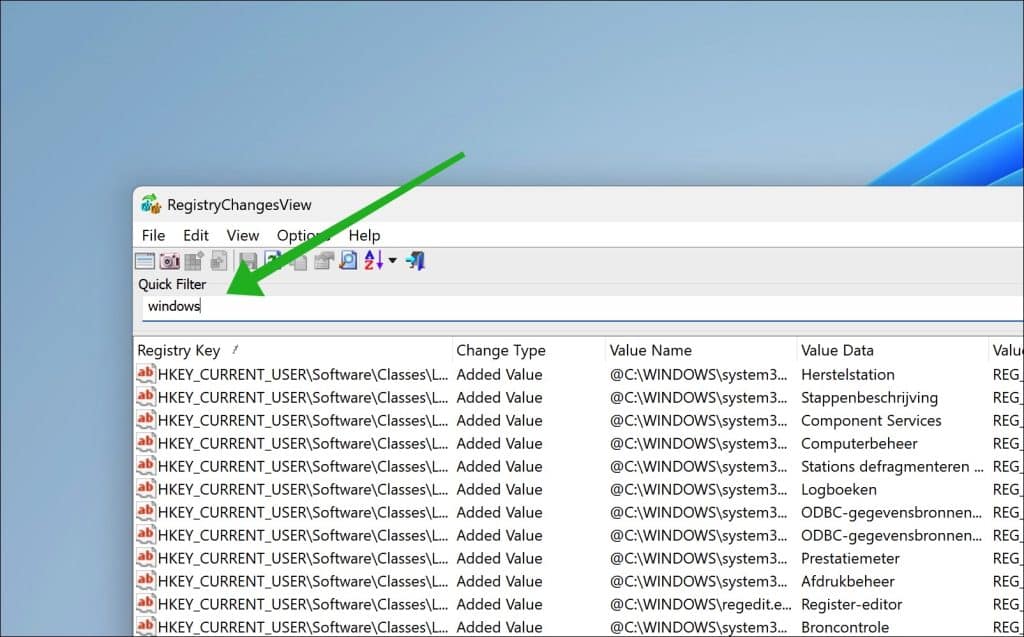Open Properties via the toolbar icon
Screen dimensions: 1024x637
[x=323, y=261]
